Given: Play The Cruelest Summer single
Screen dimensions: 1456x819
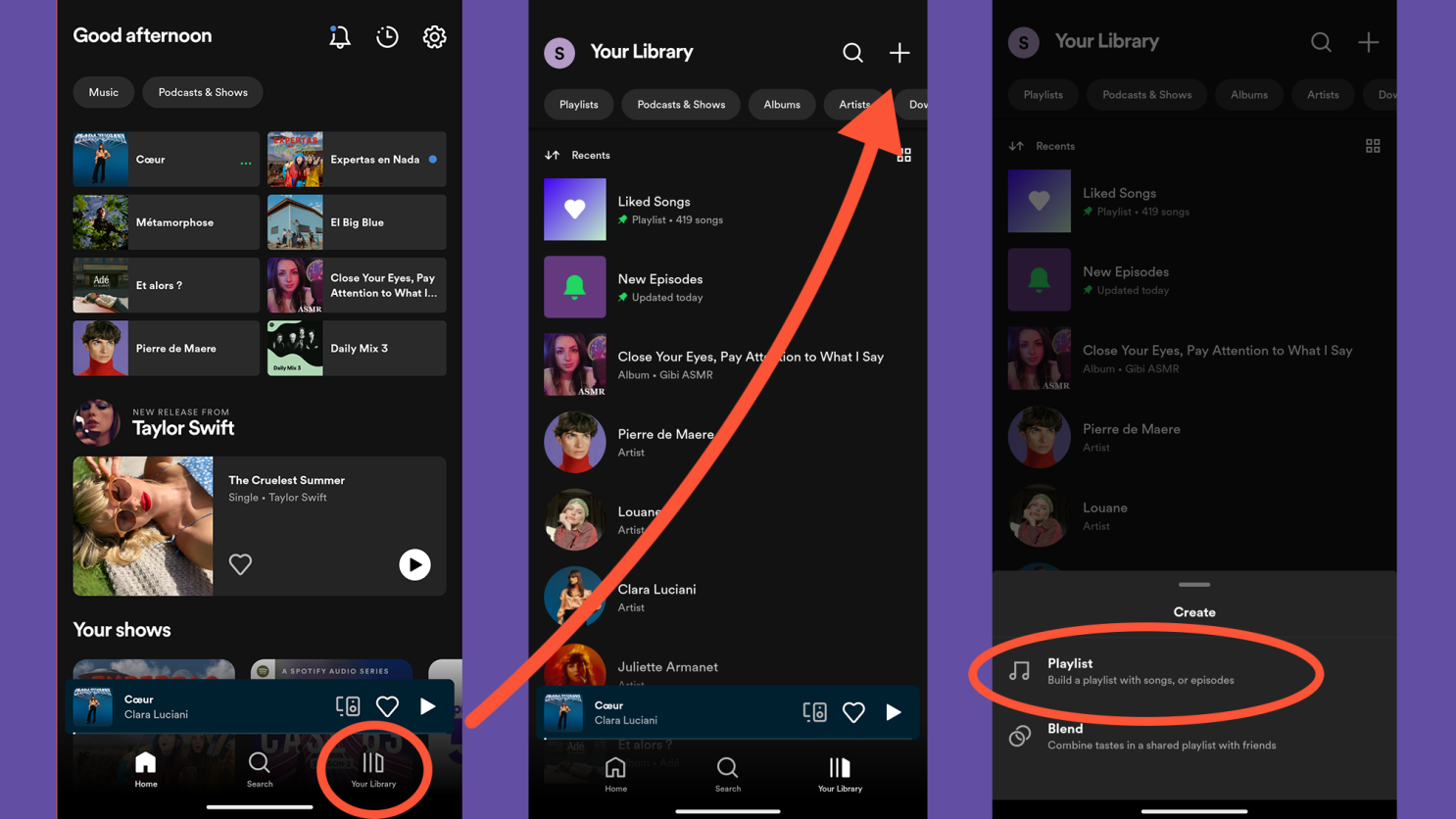Looking at the screenshot, I should point(414,564).
